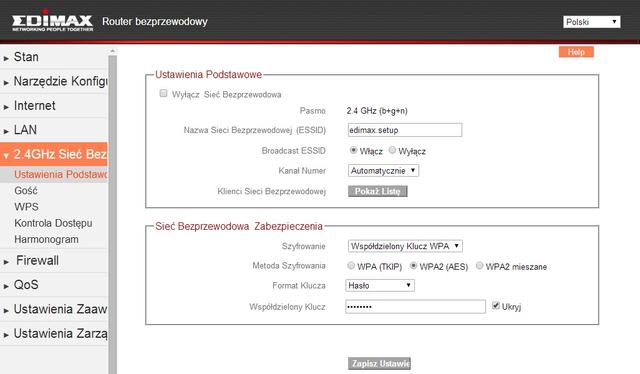This screenshot has width=640, height=374.
Task: Open the Kontrola Dostępu submenu item
Action: [53, 223]
